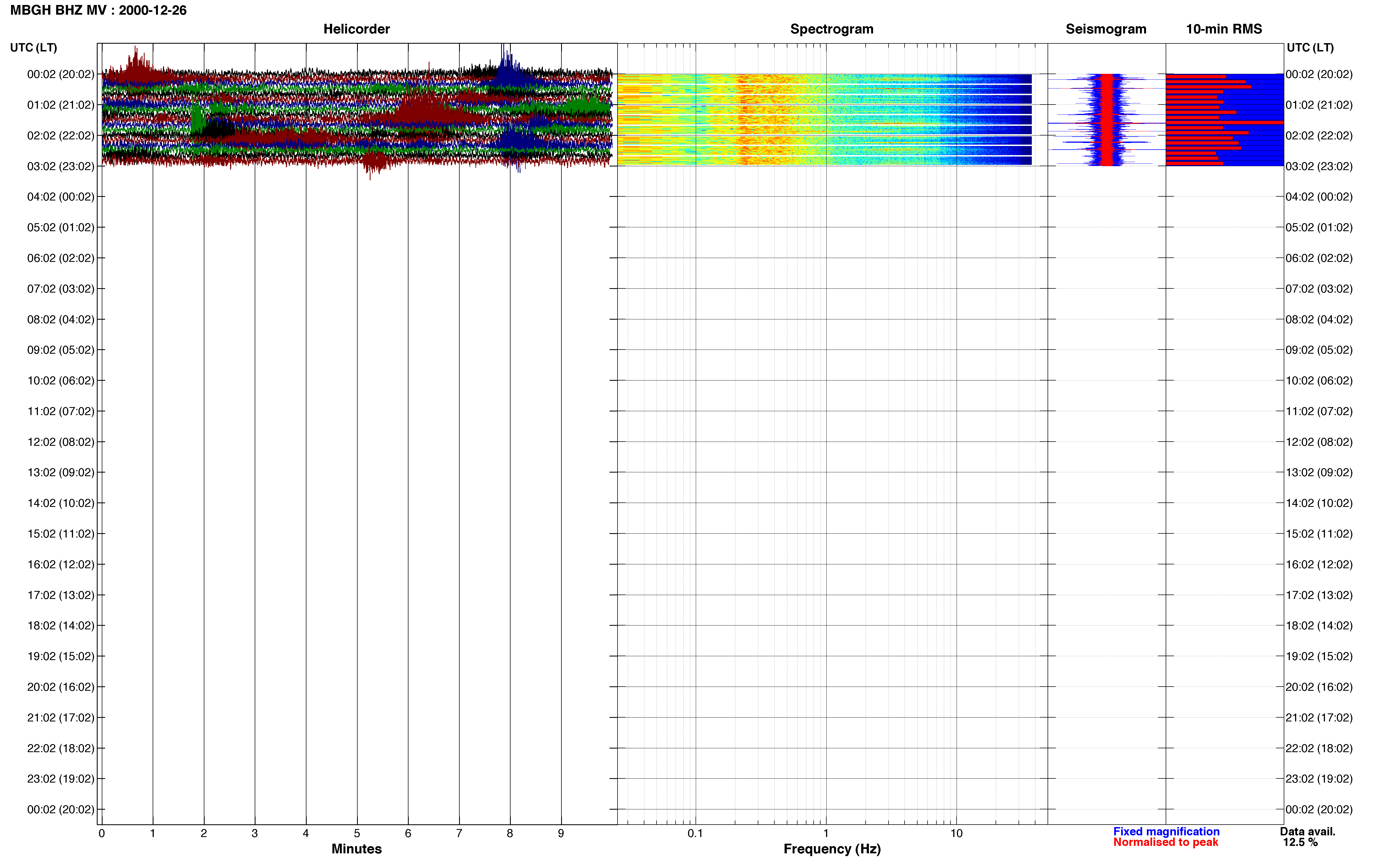Click left-axis time label 04:02 (00:02)
Image resolution: width=1388 pixels, height=868 pixels.
point(60,196)
